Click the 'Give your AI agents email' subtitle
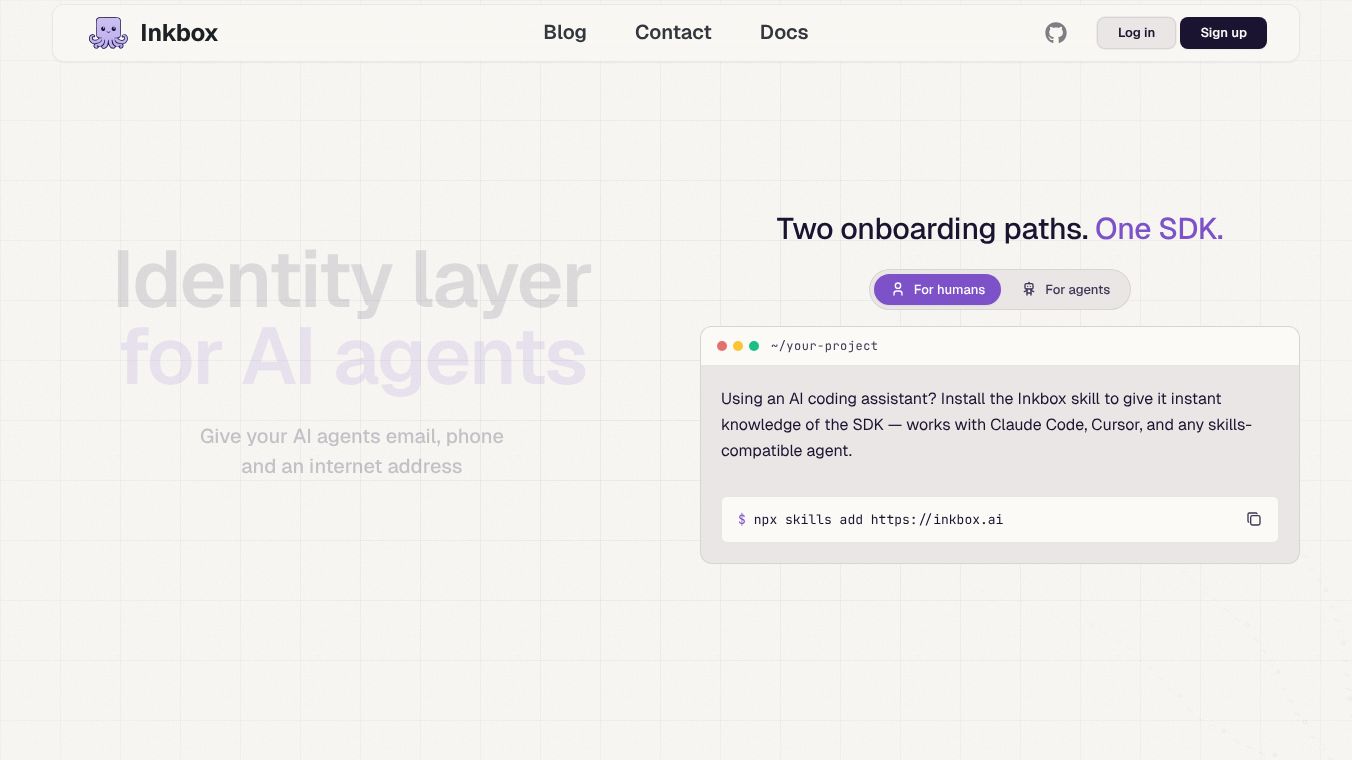This screenshot has width=1352, height=760. (352, 451)
